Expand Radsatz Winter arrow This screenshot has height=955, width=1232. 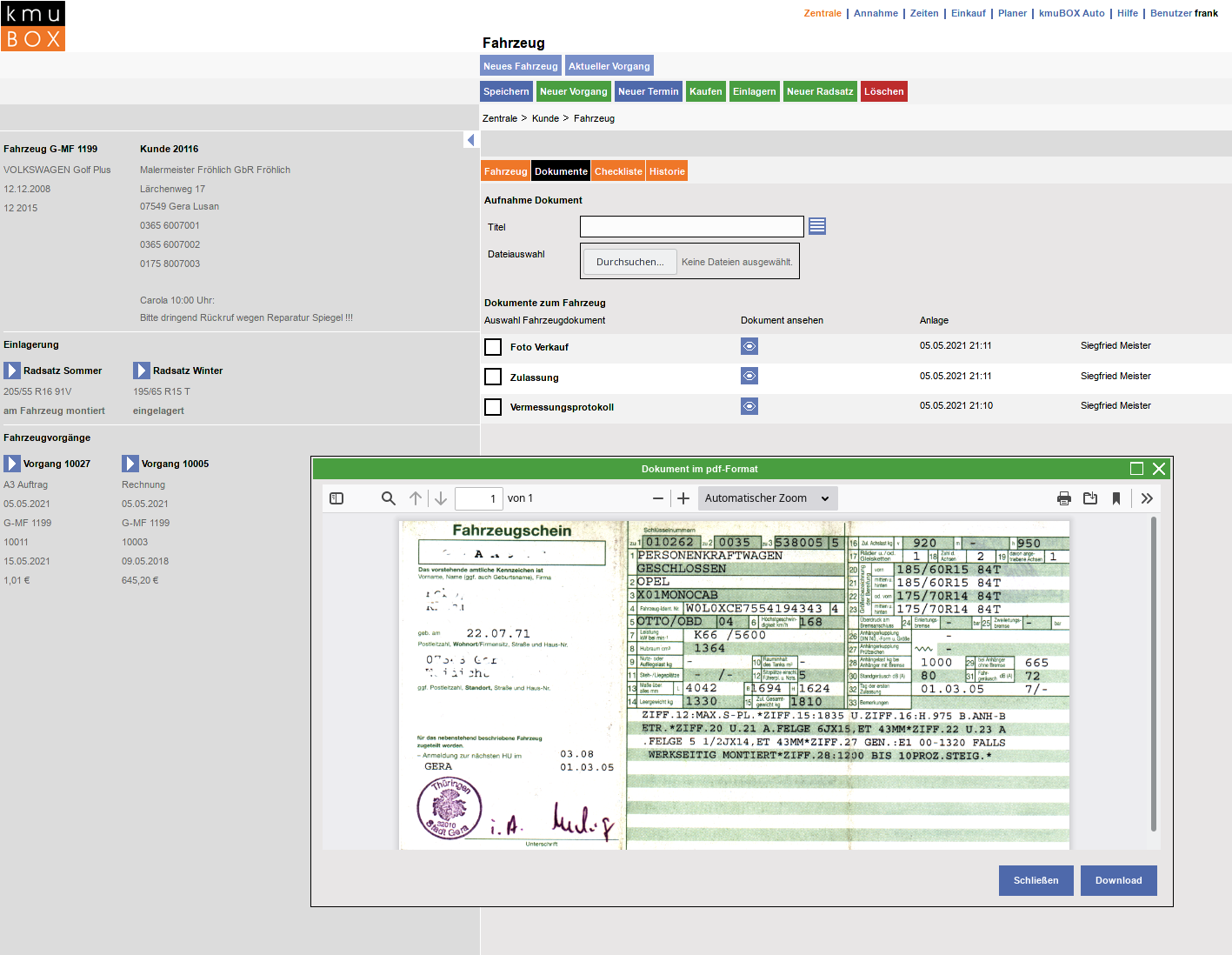coord(141,371)
